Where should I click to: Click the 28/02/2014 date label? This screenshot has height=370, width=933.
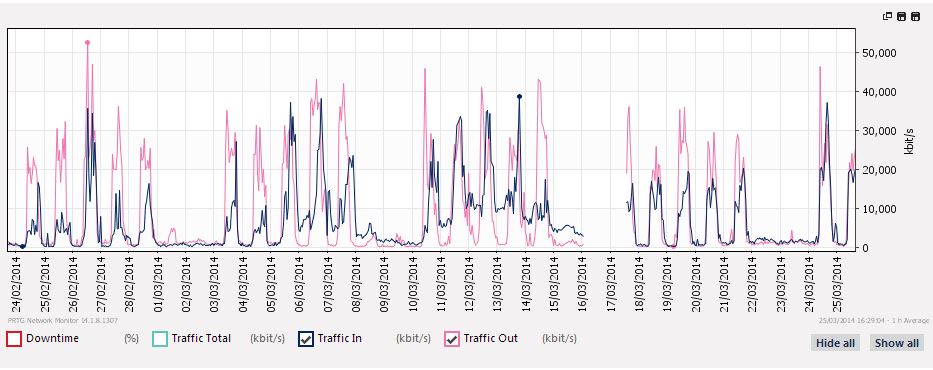130,283
